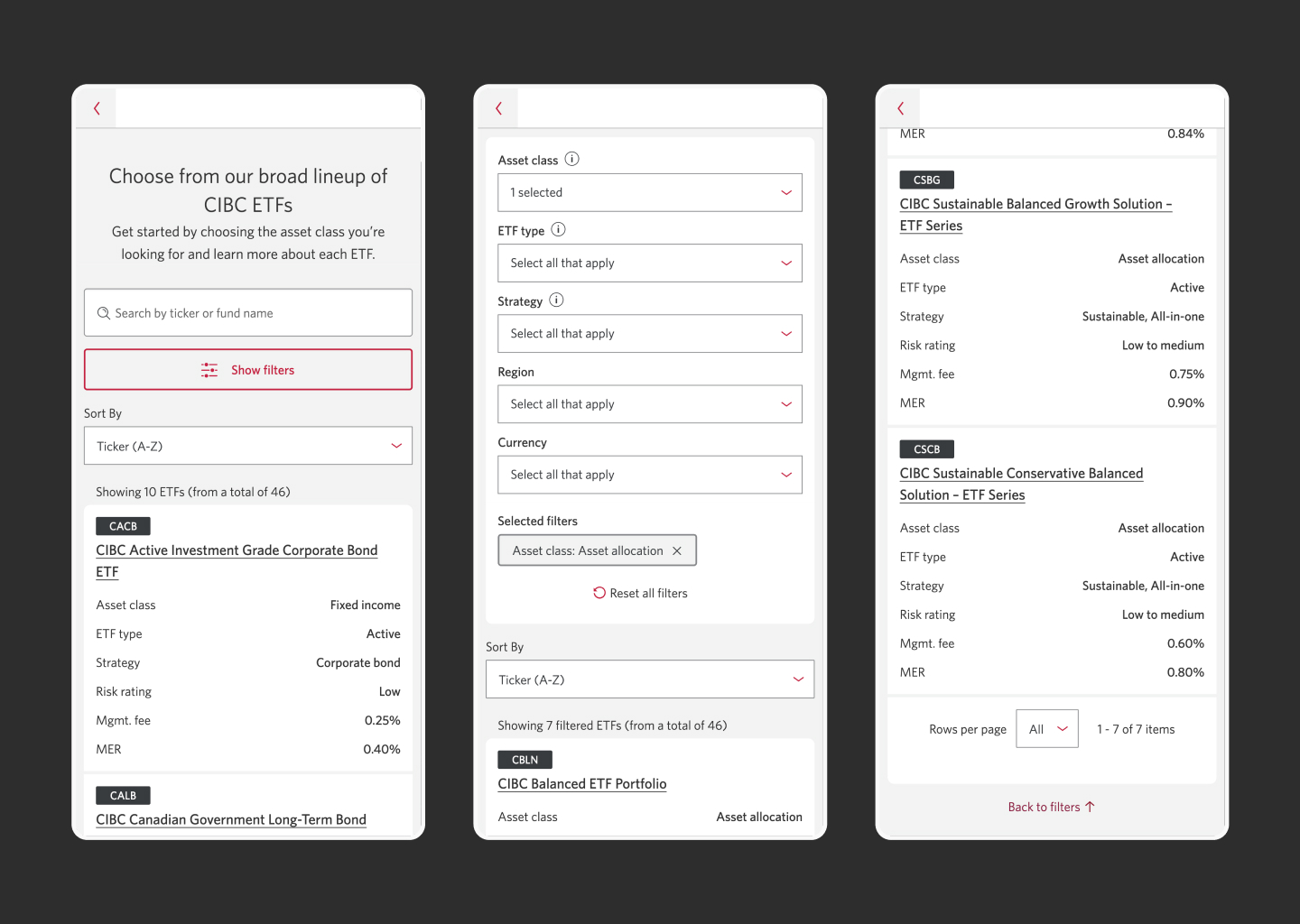Click the search magnifier icon in the search field
Image resolution: width=1300 pixels, height=924 pixels.
click(104, 312)
